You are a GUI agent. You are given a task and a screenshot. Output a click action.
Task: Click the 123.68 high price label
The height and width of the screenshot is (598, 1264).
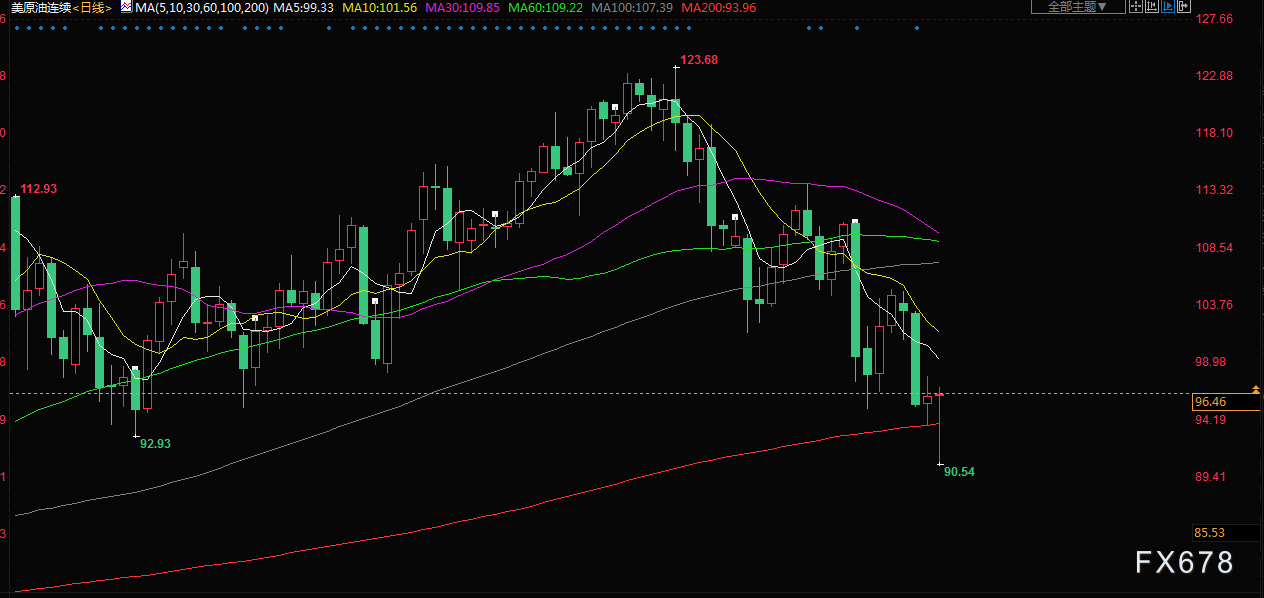coord(699,60)
